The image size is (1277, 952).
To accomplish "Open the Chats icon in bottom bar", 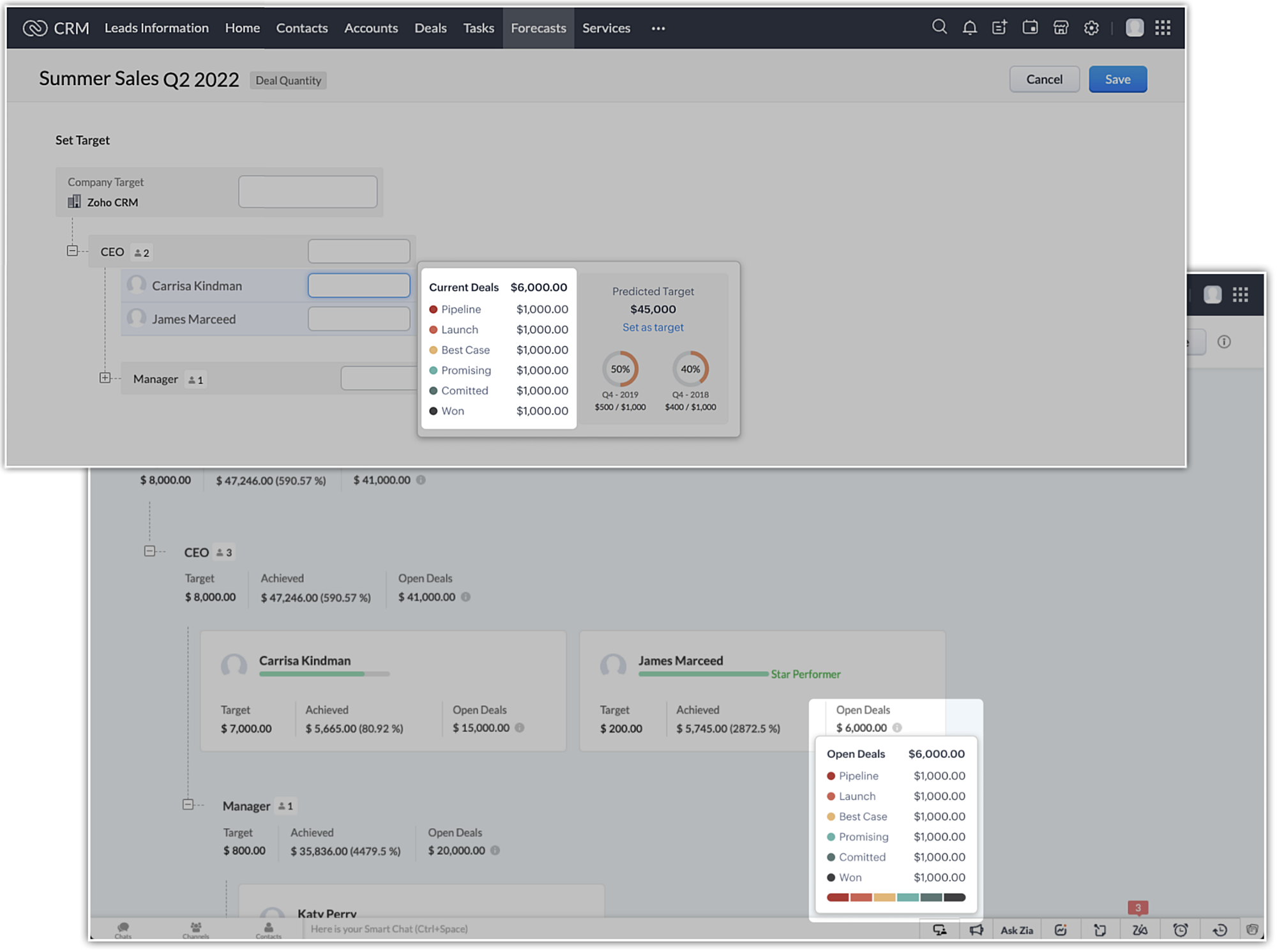I will (x=123, y=930).
